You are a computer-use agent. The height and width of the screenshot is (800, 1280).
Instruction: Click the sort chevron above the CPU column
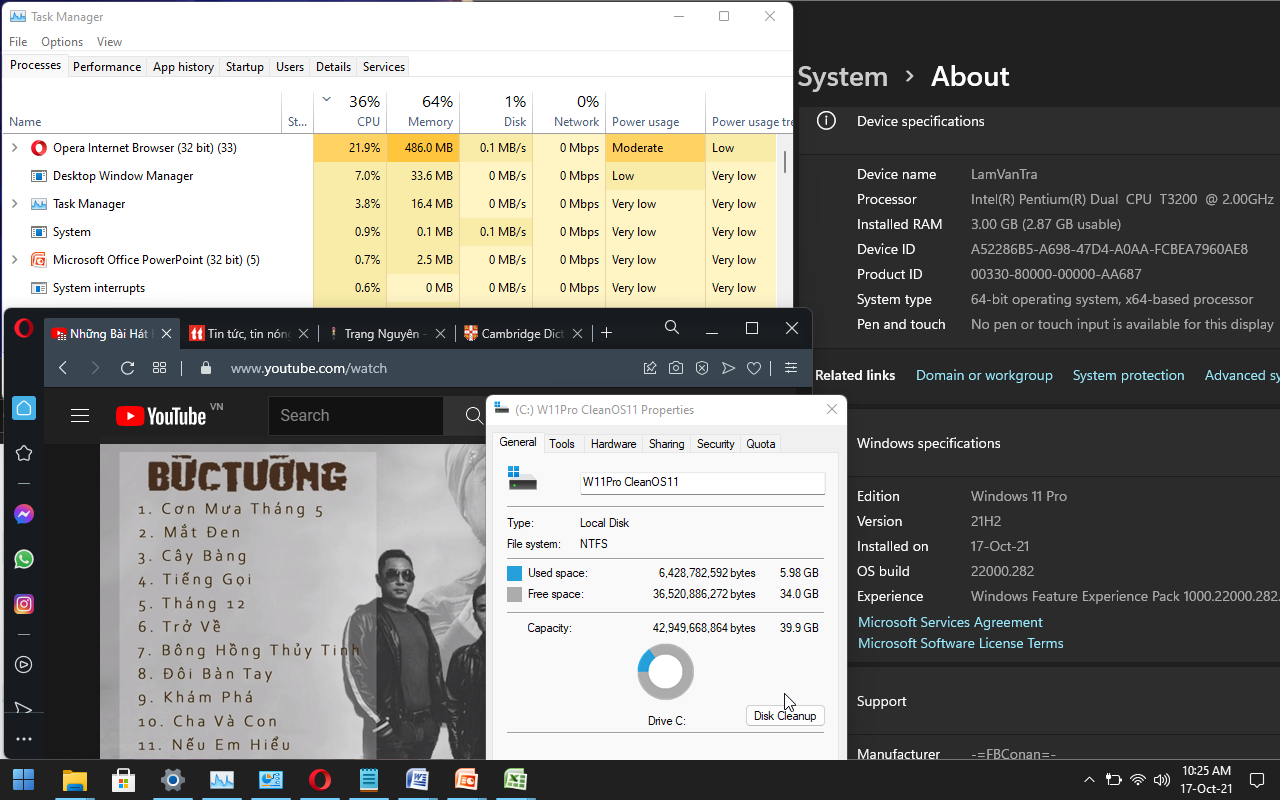pyautogui.click(x=327, y=100)
